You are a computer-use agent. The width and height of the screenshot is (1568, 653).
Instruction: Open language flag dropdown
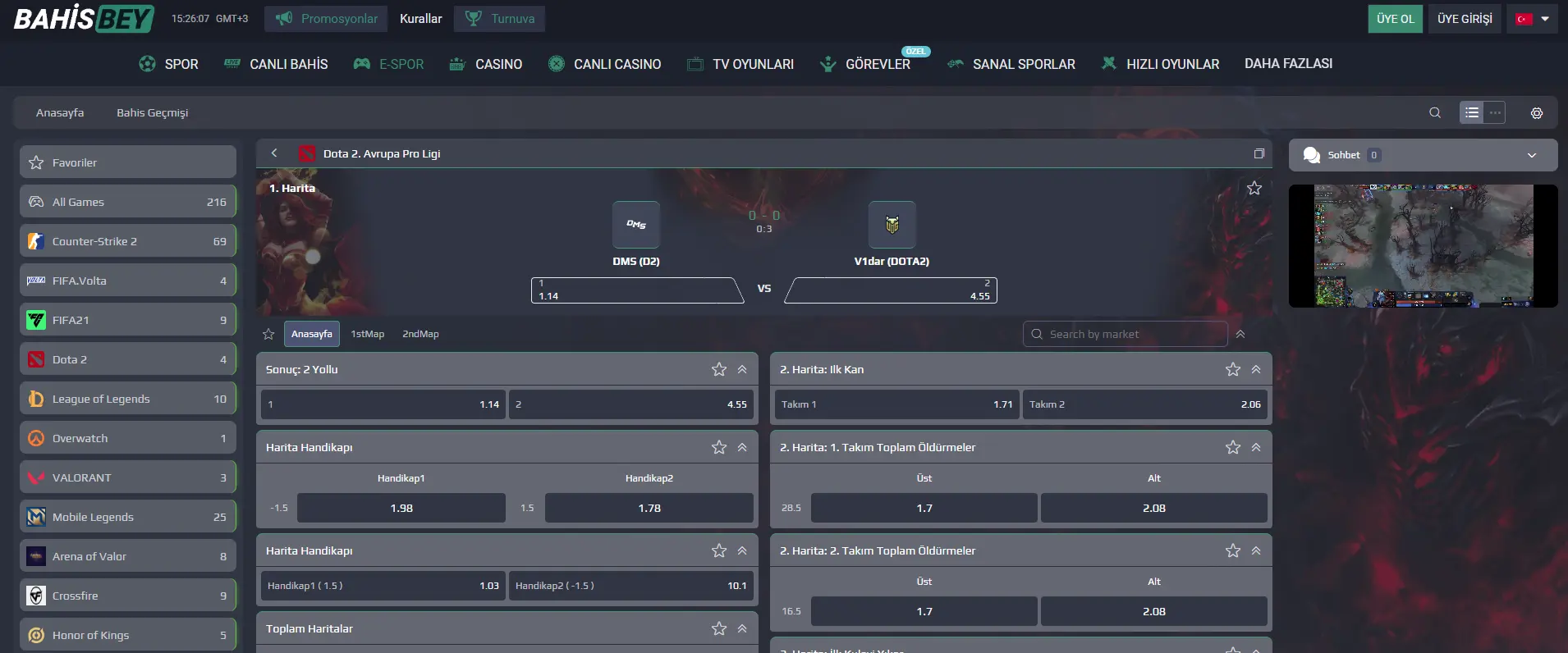(x=1532, y=19)
